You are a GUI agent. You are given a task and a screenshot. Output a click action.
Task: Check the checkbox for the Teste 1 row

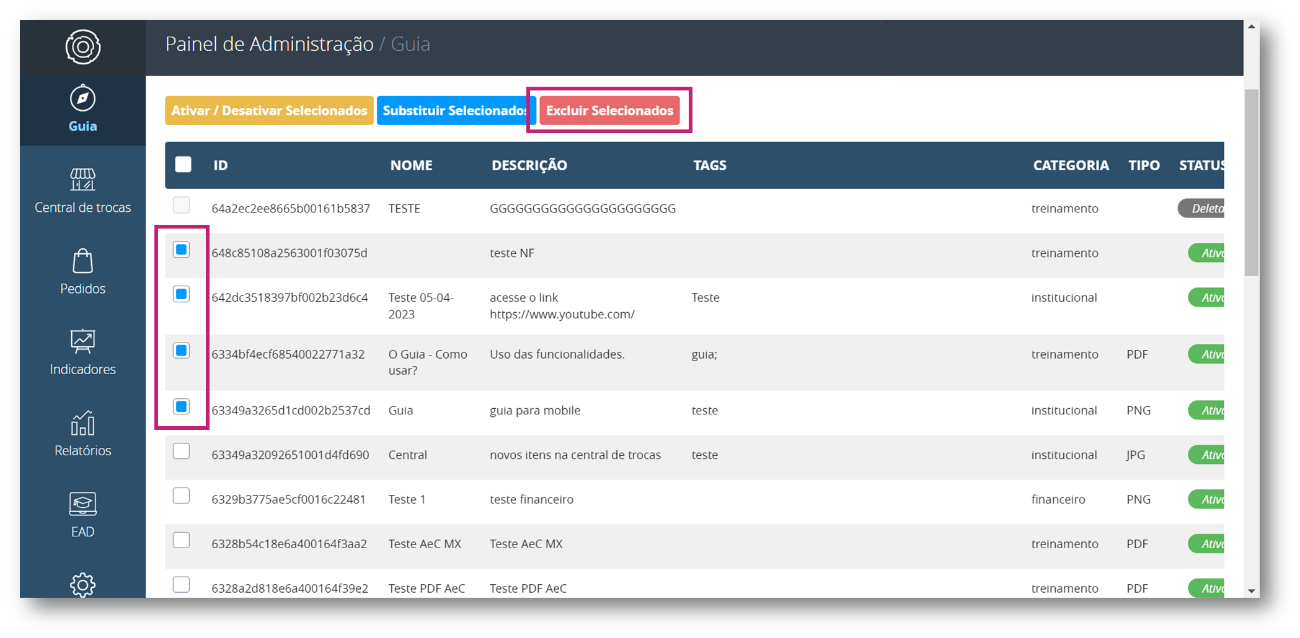pos(181,495)
